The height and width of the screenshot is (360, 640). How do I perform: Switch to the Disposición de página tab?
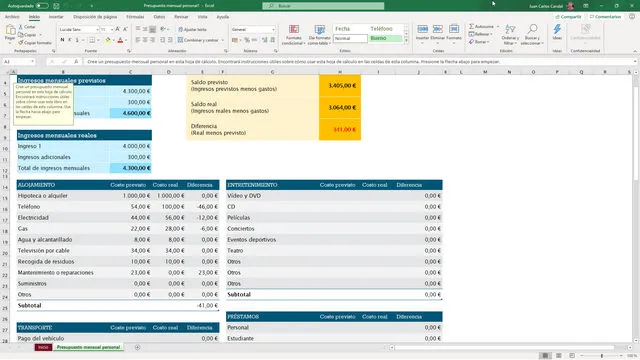pyautogui.click(x=95, y=17)
